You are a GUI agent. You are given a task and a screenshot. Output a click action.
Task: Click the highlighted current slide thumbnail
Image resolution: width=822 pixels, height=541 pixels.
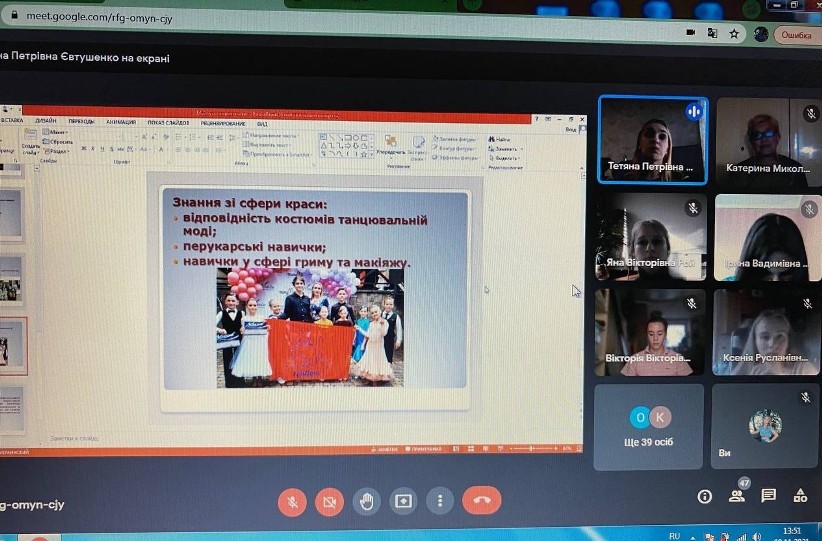pyautogui.click(x=13, y=346)
